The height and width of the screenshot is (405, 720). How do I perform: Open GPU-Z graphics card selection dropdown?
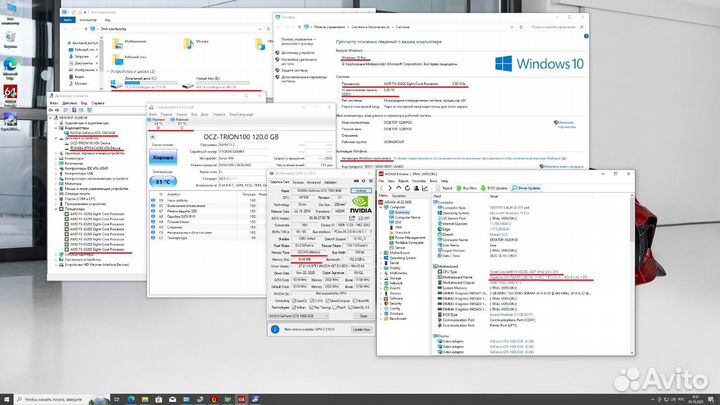click(298, 316)
